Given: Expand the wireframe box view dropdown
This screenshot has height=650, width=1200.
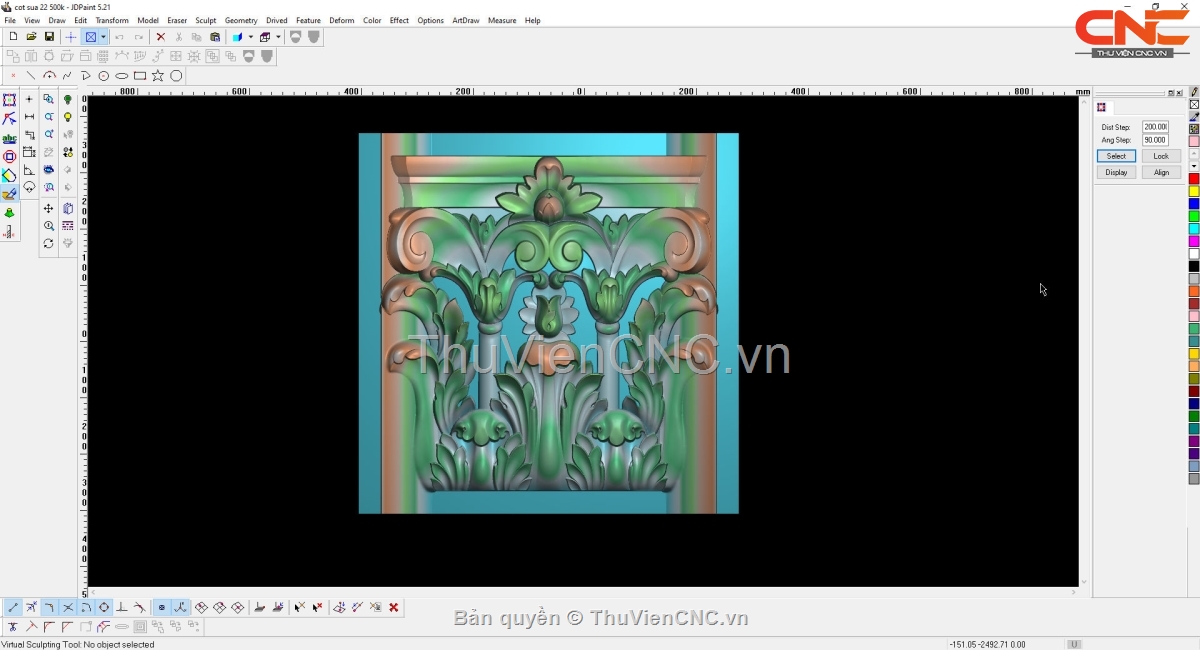Looking at the screenshot, I should point(277,37).
